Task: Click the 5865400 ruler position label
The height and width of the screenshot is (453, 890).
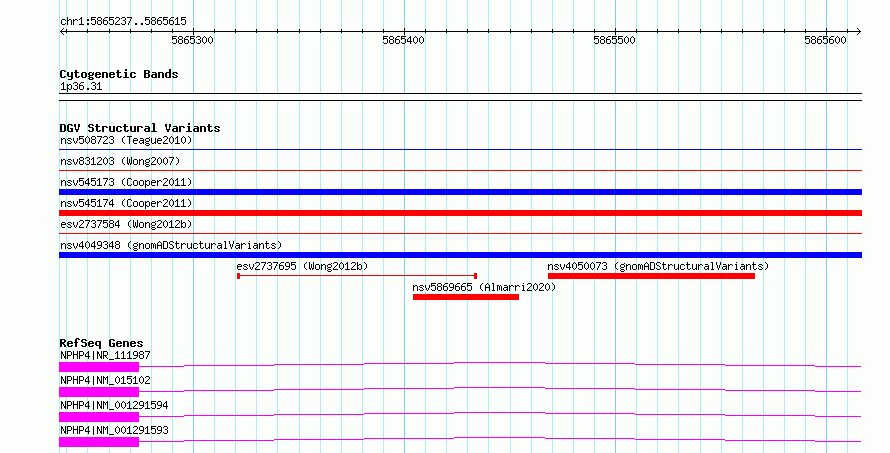Action: 404,40
